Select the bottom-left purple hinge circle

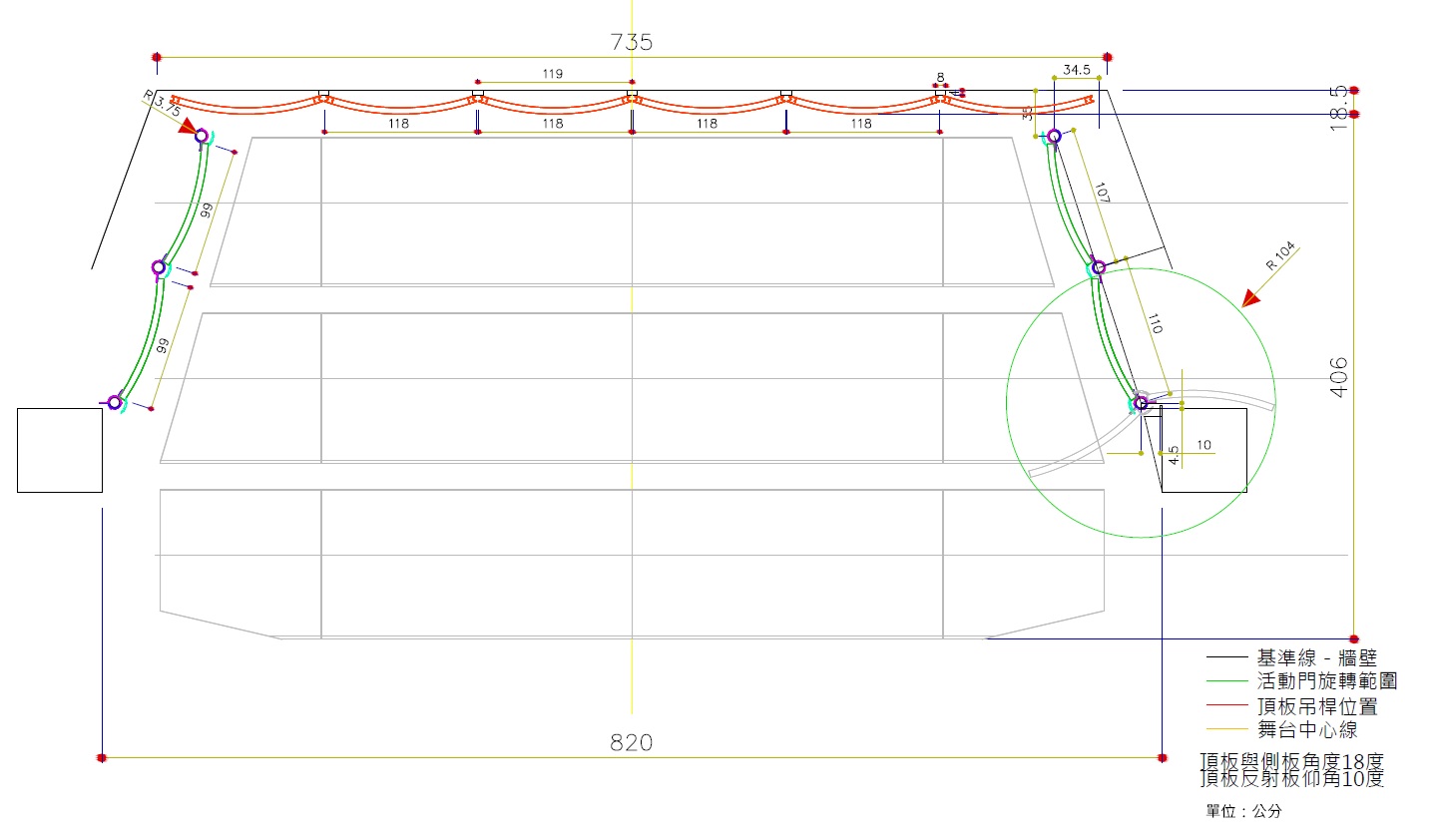tap(115, 402)
